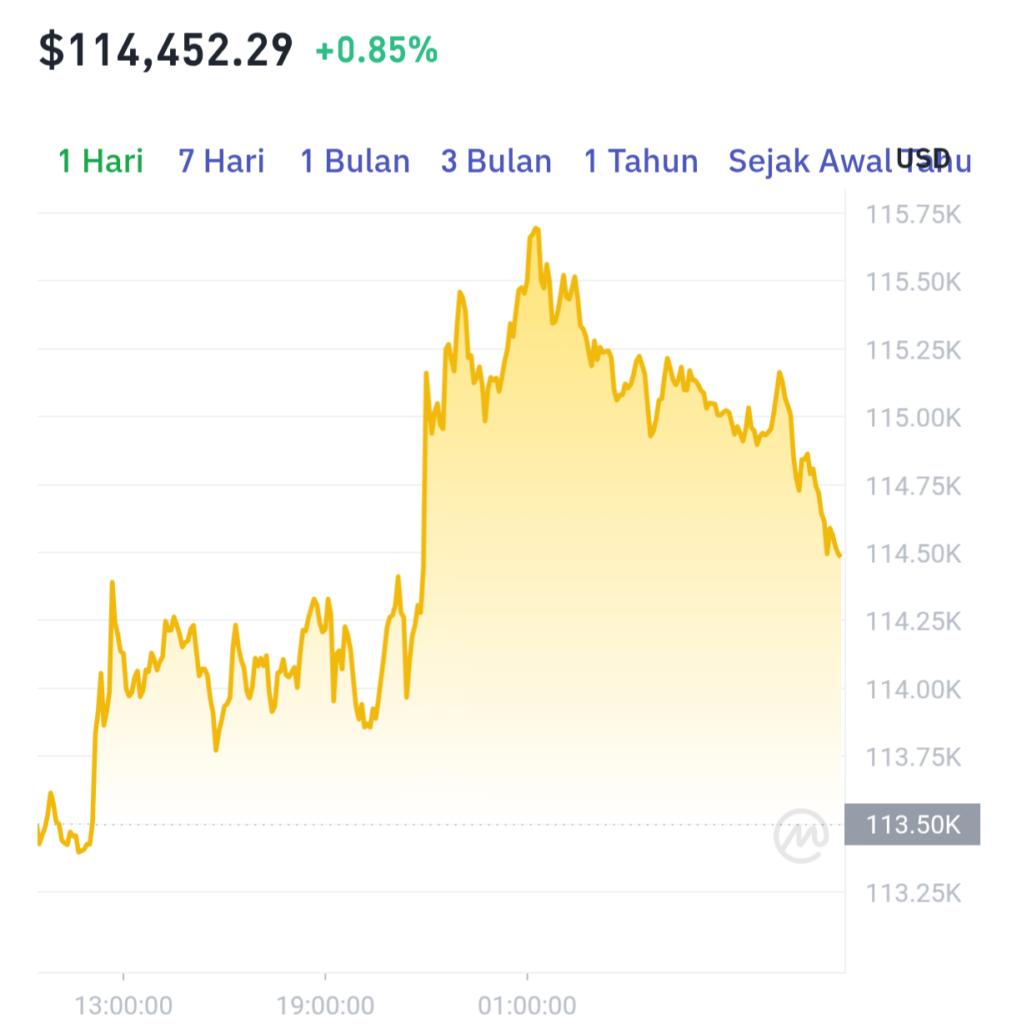1017x1024 pixels.
Task: Open the 1 Bulan chart range
Action: pyautogui.click(x=355, y=161)
